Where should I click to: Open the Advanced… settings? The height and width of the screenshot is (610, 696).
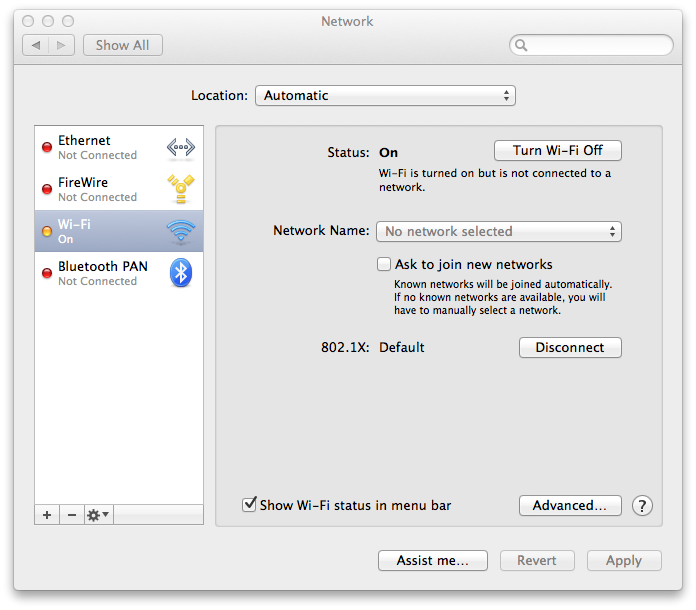(x=570, y=505)
